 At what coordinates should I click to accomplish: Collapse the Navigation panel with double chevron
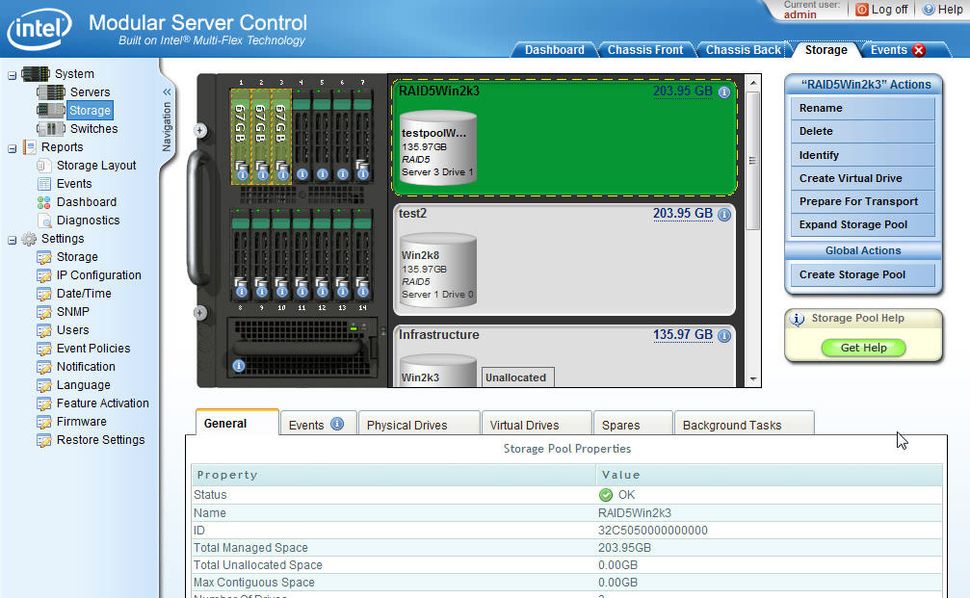pos(166,92)
